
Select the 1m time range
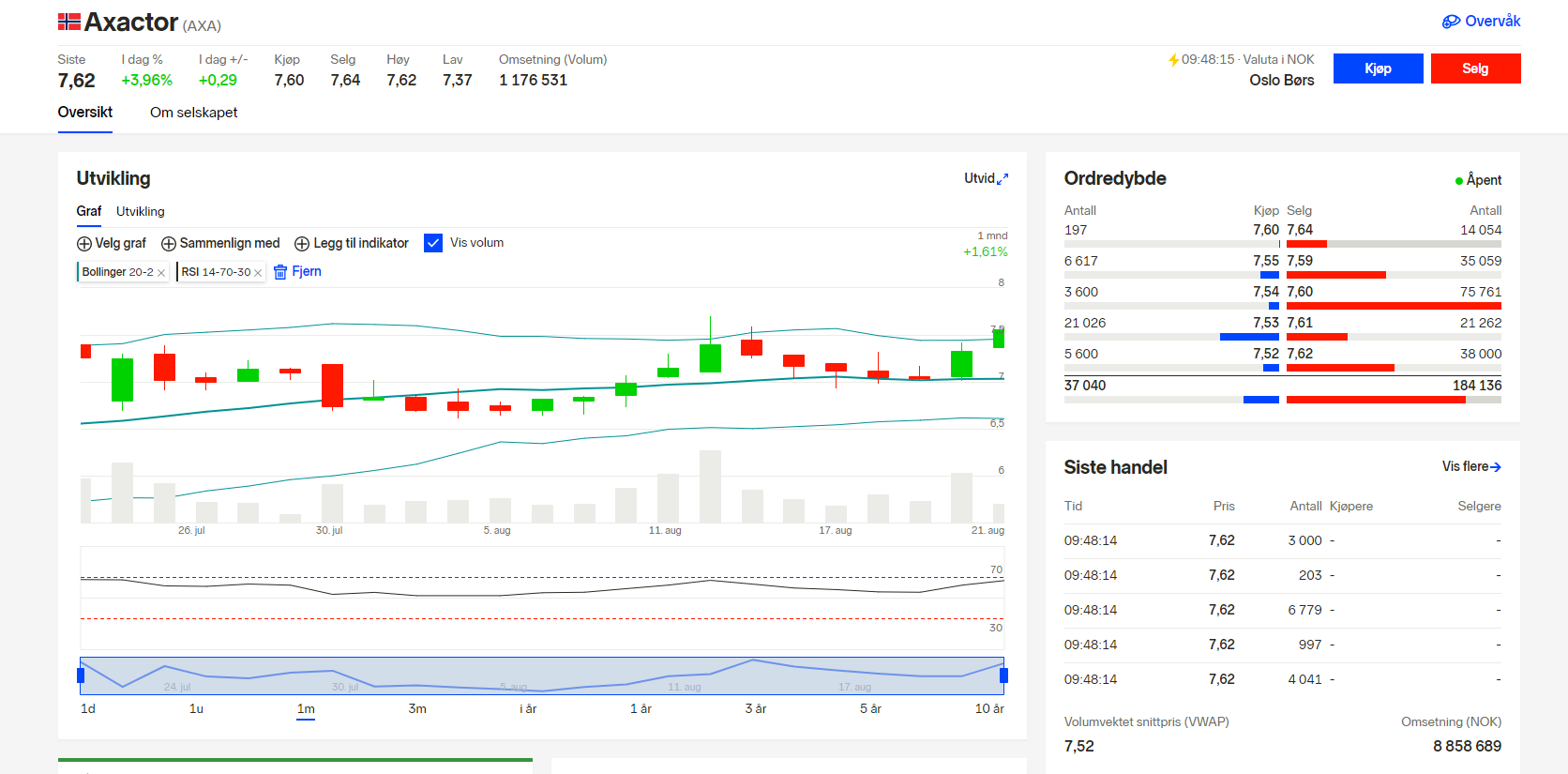point(306,708)
